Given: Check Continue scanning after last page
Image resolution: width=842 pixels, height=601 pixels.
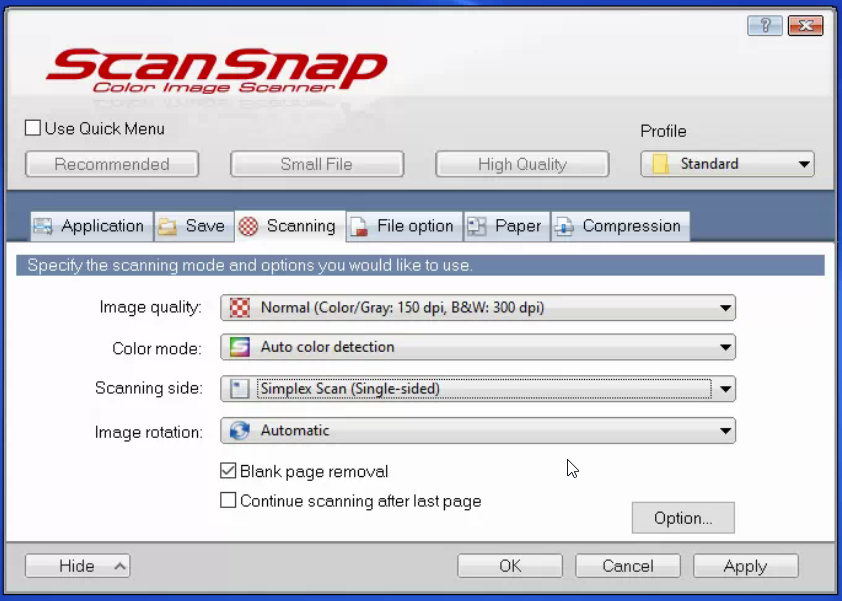Looking at the screenshot, I should pyautogui.click(x=228, y=500).
